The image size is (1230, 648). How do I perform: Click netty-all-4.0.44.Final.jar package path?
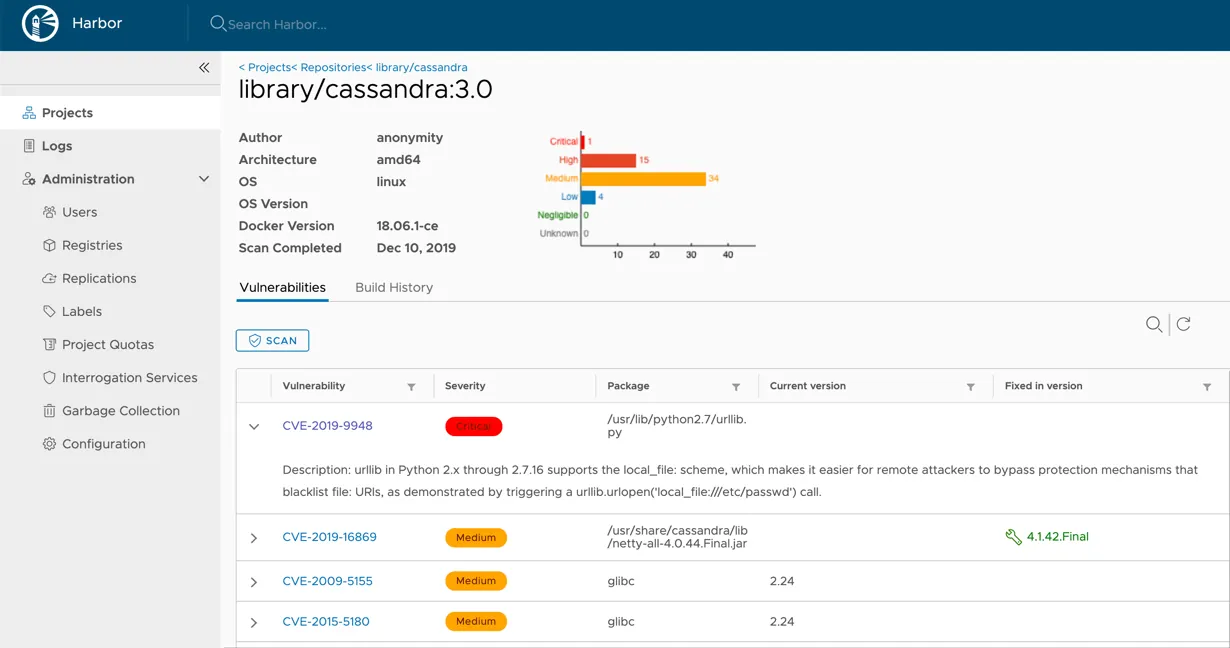677,537
